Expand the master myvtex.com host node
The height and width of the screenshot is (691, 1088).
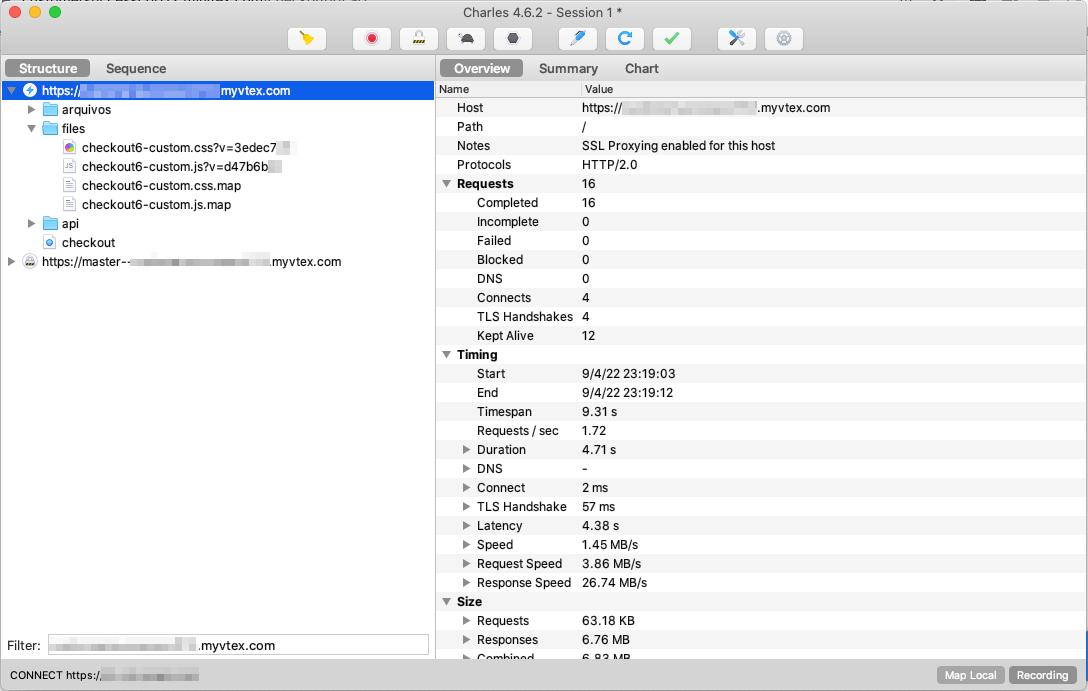tap(12, 262)
